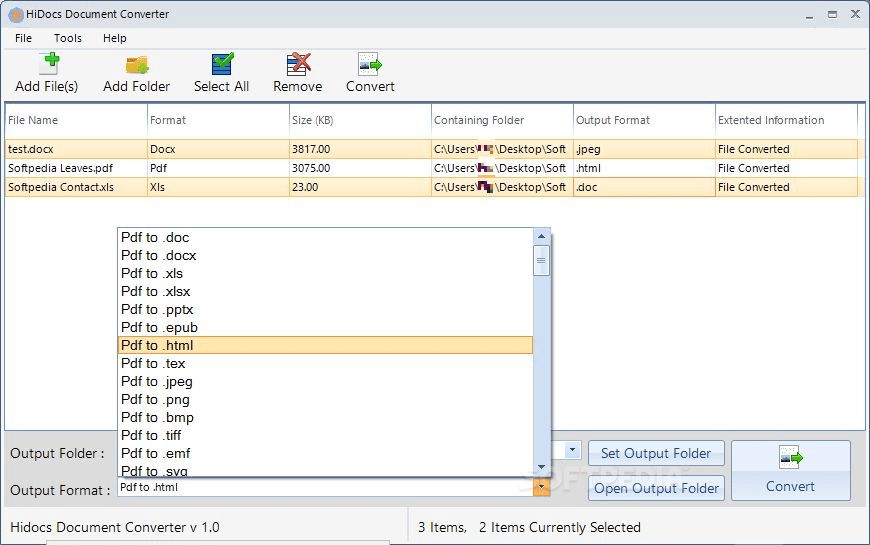Sort by Containing Folder column header

pyautogui.click(x=502, y=120)
